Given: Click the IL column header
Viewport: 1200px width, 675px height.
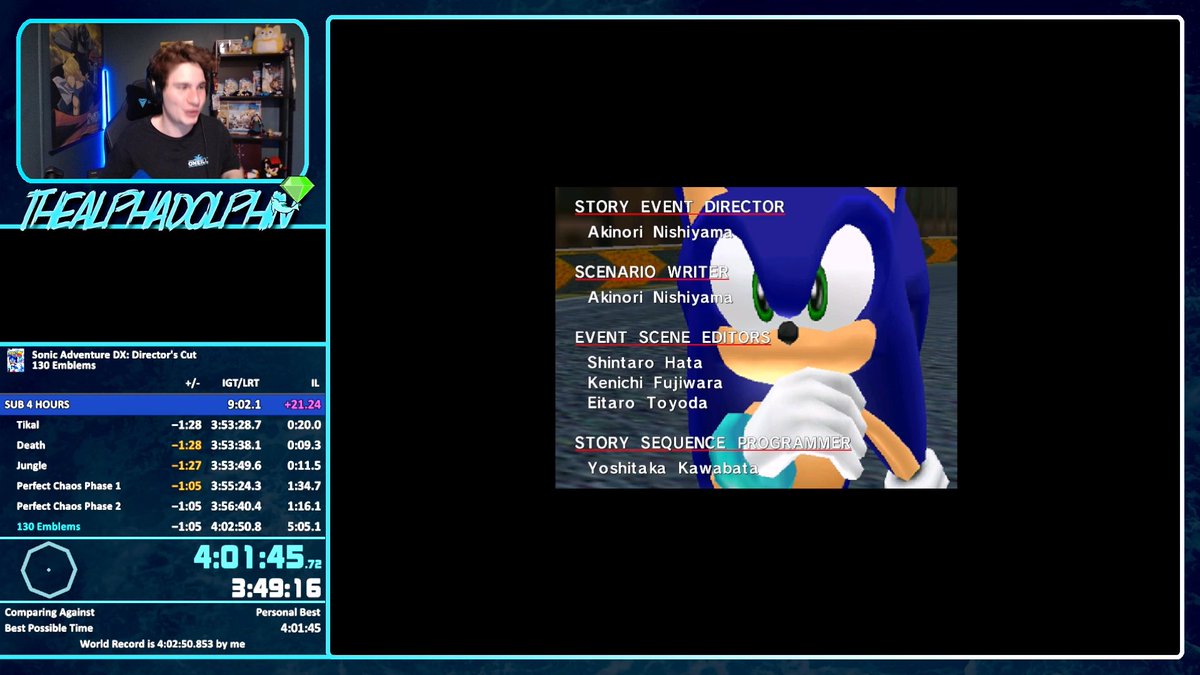Looking at the screenshot, I should (315, 383).
